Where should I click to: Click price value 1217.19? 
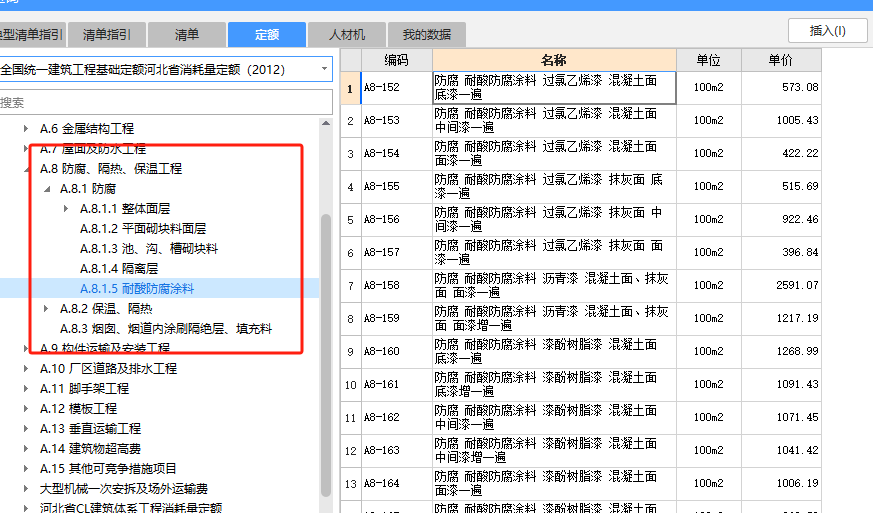797,319
